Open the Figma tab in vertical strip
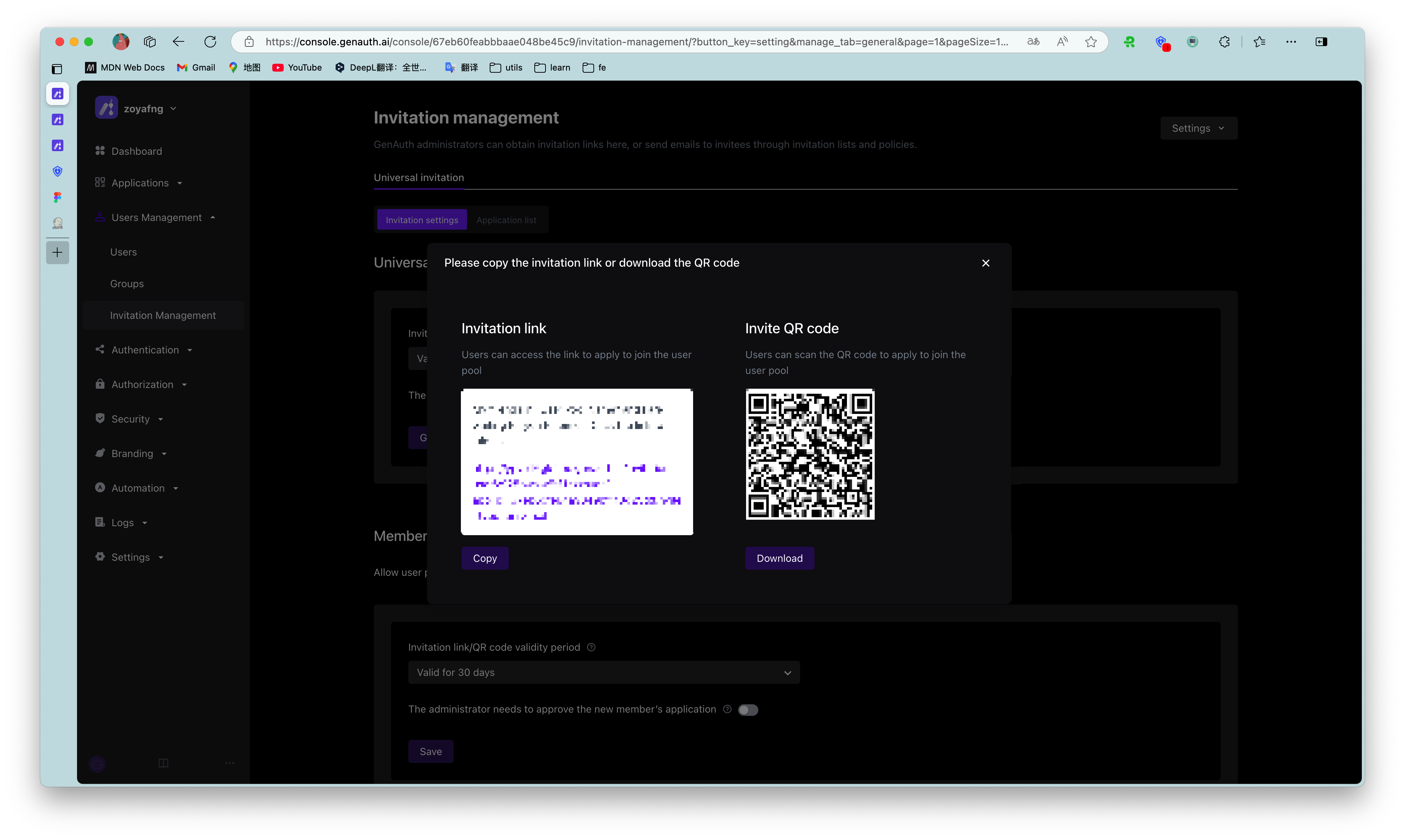The width and height of the screenshot is (1405, 840). click(x=57, y=197)
